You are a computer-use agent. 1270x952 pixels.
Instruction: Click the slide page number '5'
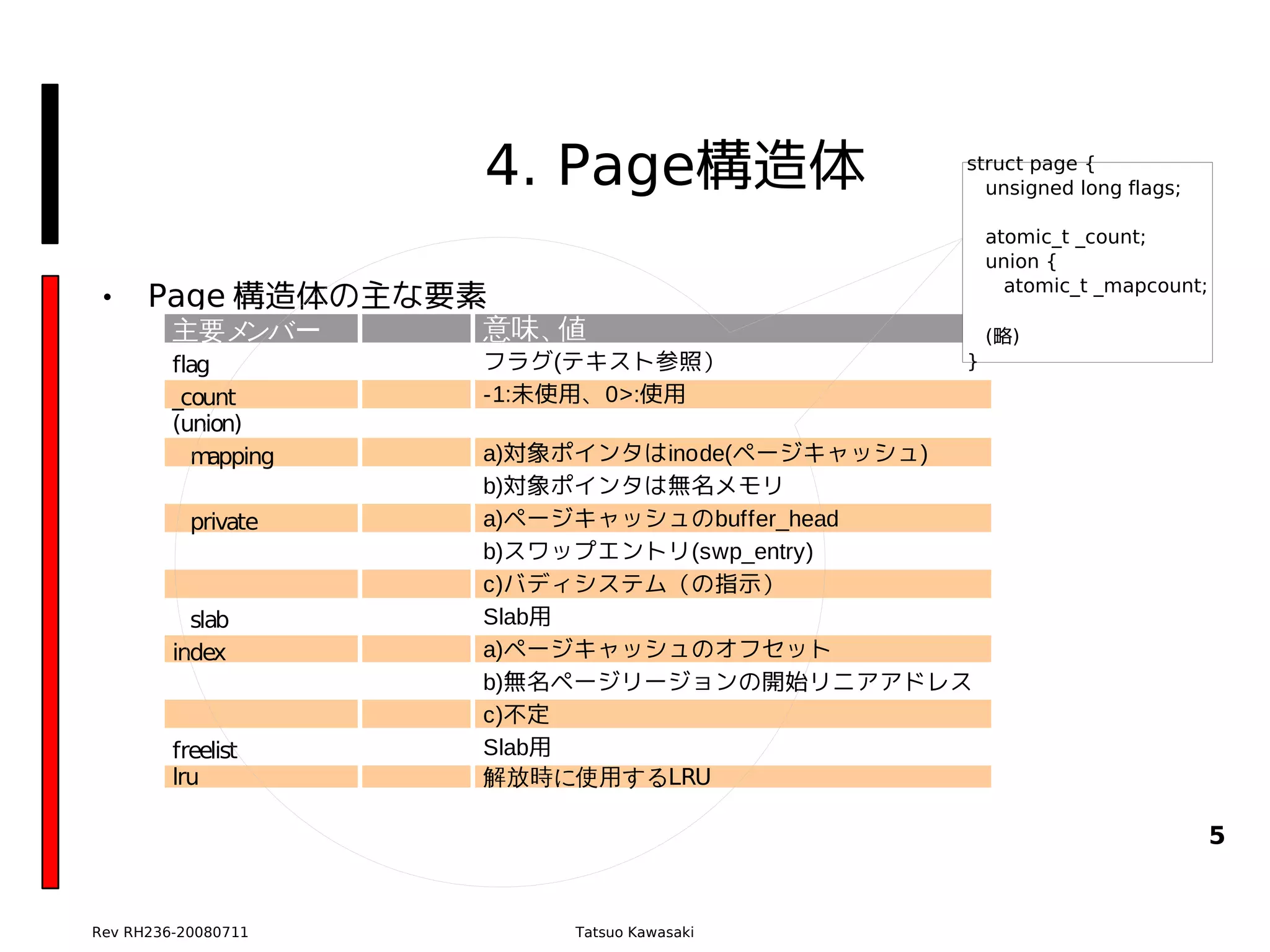1217,835
